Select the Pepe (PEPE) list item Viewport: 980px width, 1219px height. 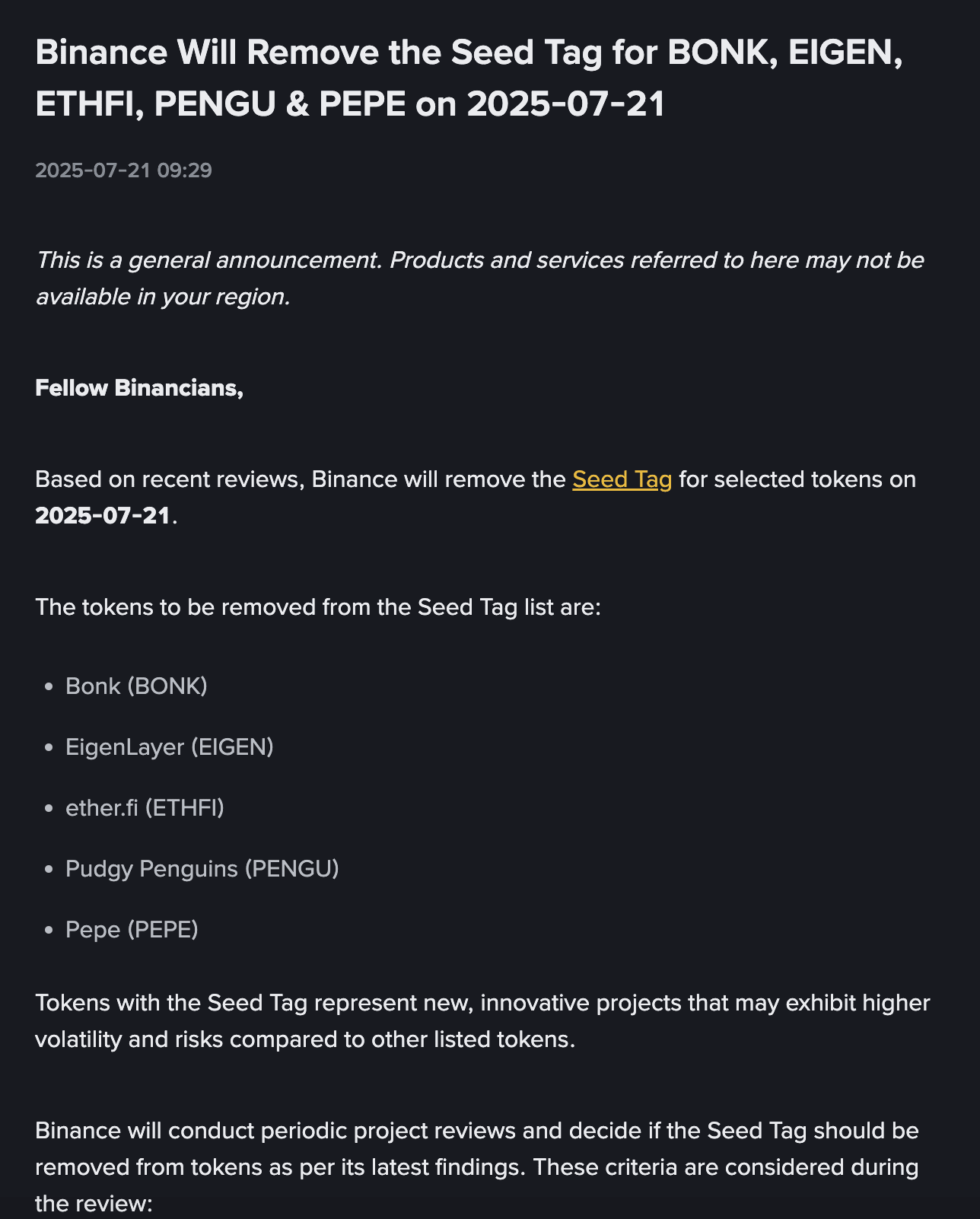click(132, 930)
